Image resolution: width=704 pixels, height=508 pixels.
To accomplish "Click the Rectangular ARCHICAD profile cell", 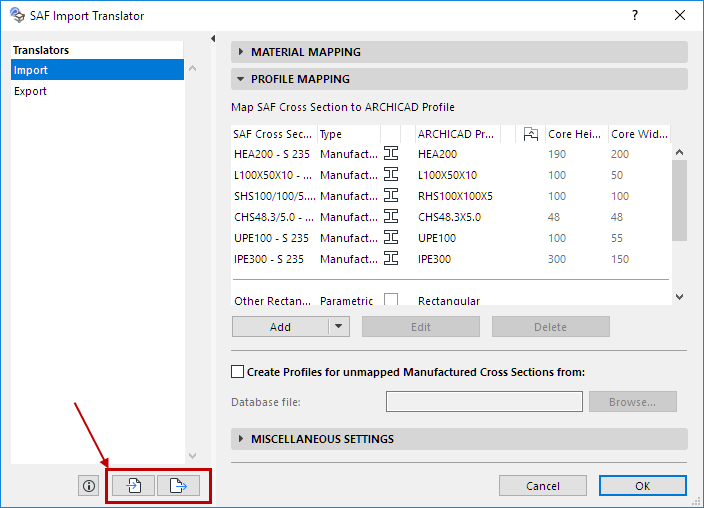I will pos(449,300).
